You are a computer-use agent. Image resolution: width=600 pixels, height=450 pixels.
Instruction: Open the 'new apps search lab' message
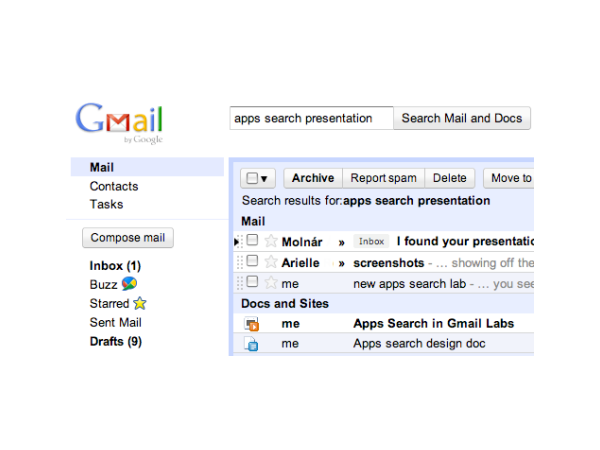tap(409, 284)
